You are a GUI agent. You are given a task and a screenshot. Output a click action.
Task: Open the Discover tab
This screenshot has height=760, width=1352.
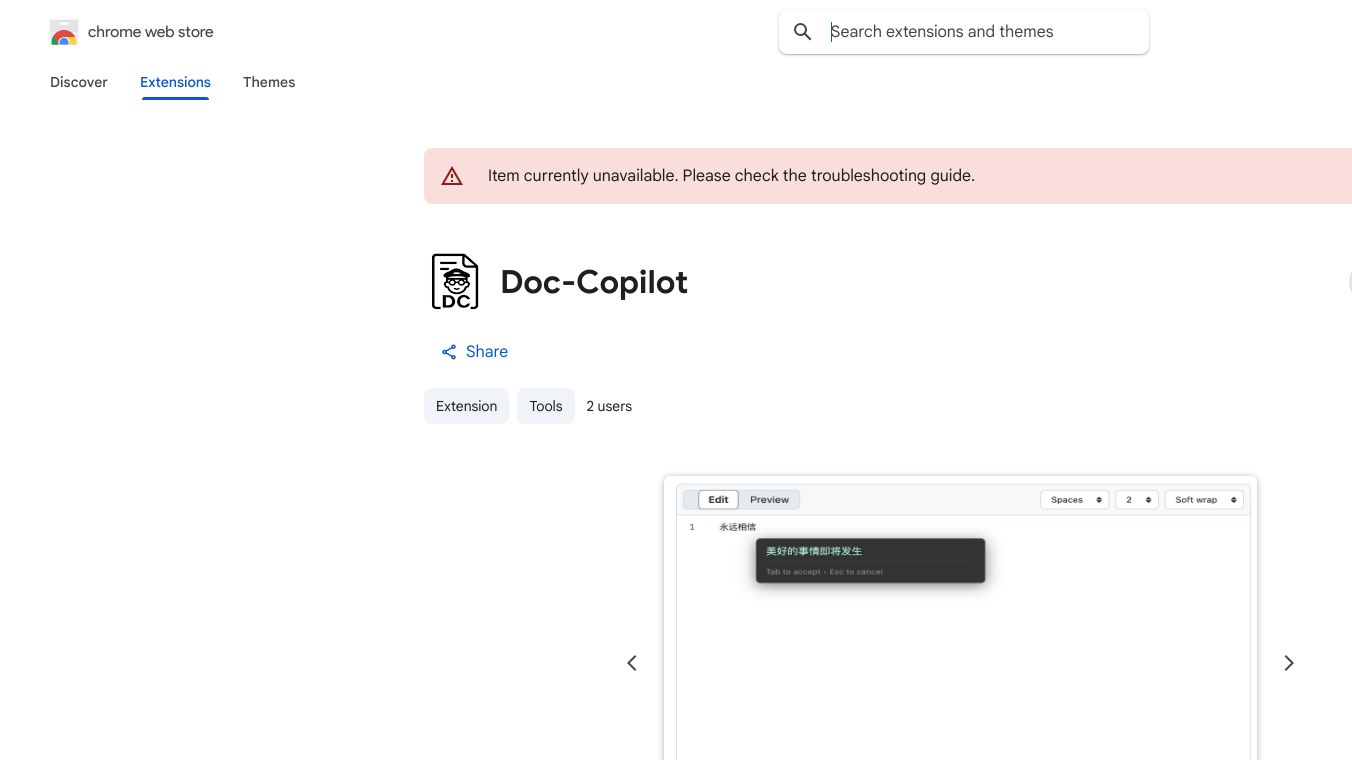pos(79,82)
